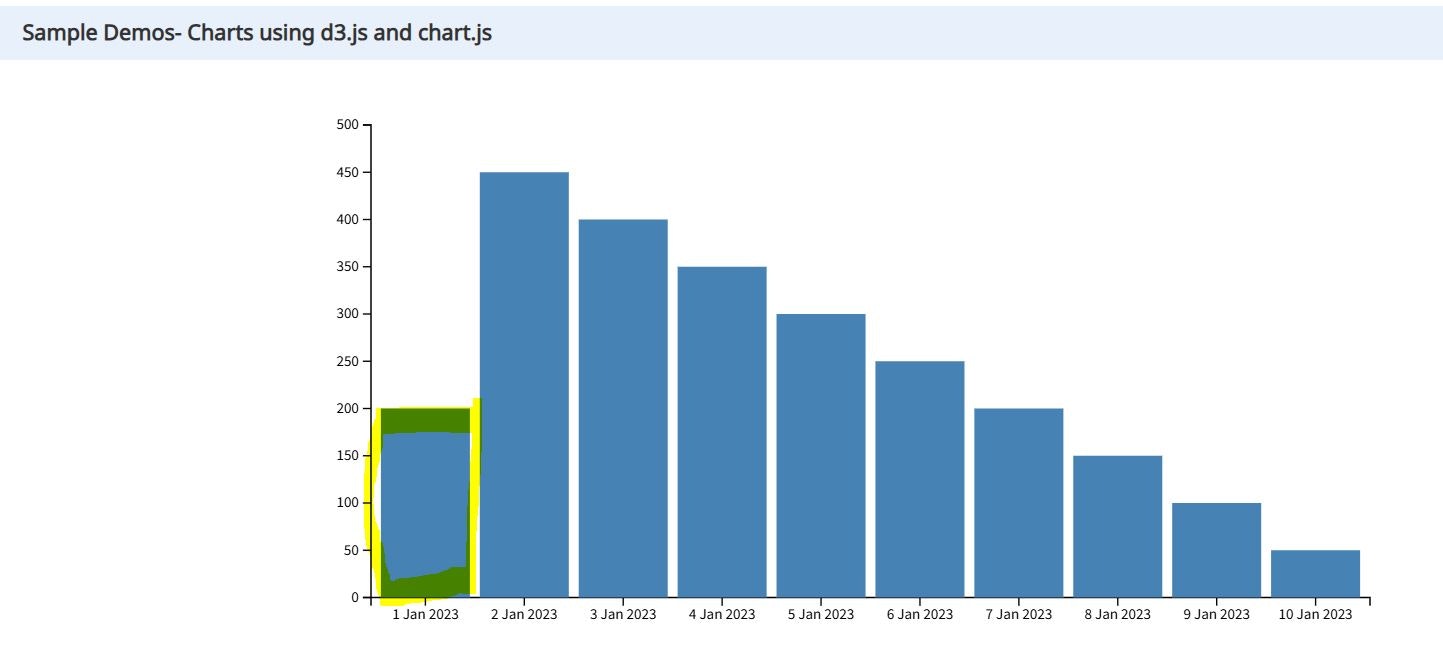Image resolution: width=1443 pixels, height=658 pixels.
Task: Click the '6 Jan 2023' axis label
Action: pos(920,614)
